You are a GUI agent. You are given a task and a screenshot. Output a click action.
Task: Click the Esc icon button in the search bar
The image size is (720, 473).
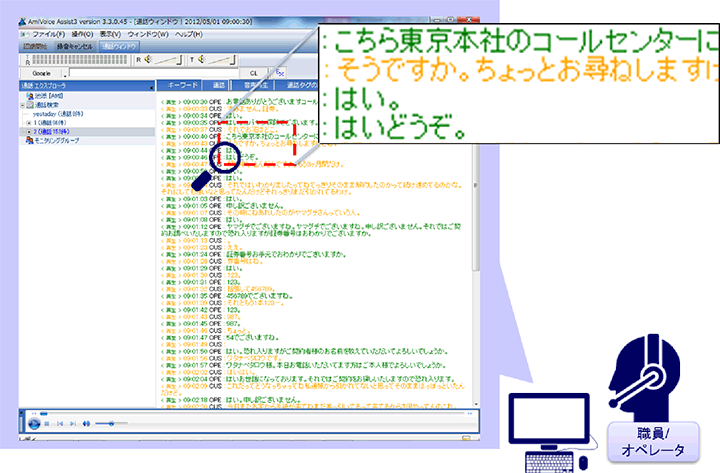coord(280,73)
